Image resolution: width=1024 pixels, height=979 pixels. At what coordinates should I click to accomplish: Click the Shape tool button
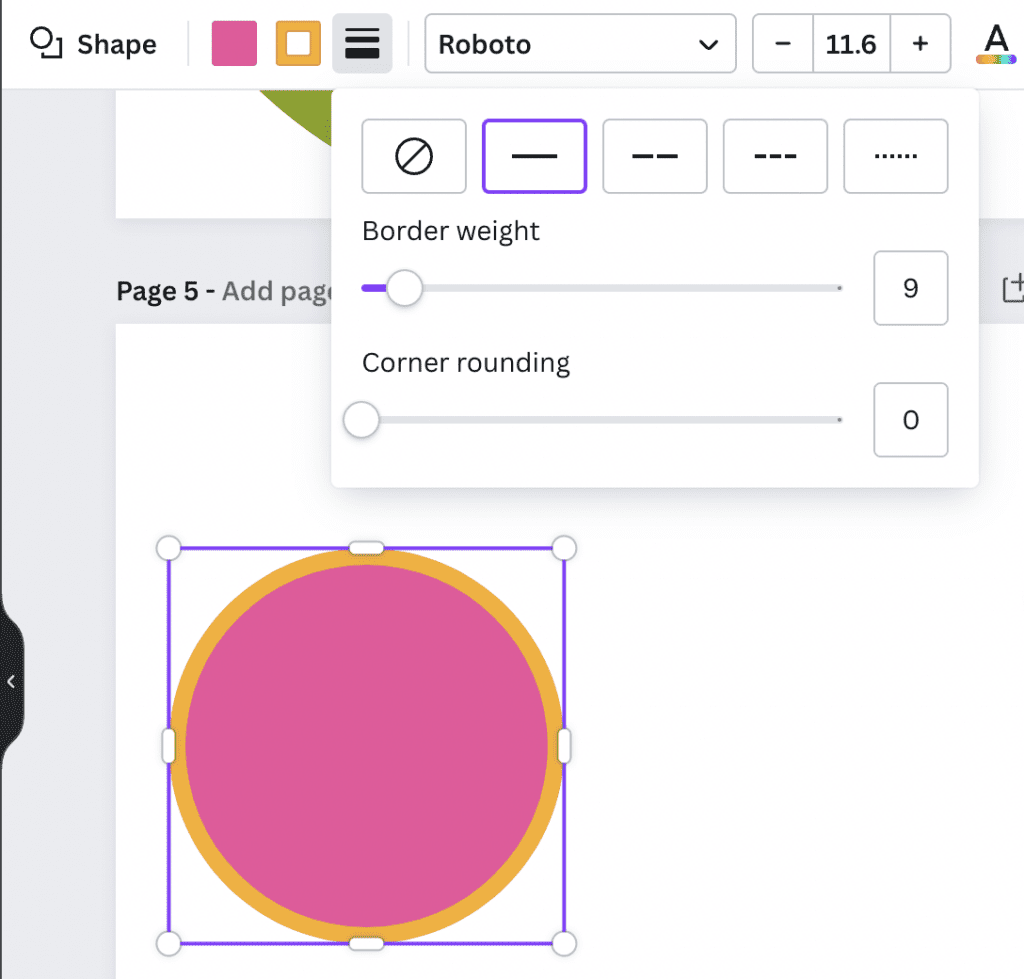point(93,44)
